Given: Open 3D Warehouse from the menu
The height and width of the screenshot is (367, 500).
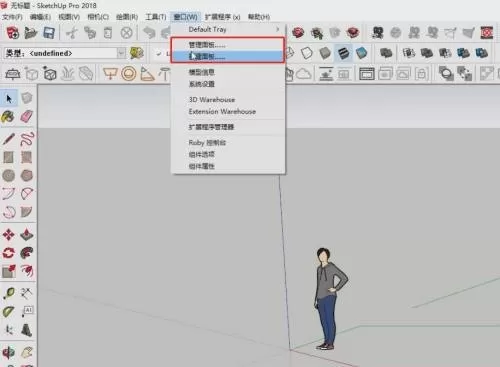Looking at the screenshot, I should (228, 100).
